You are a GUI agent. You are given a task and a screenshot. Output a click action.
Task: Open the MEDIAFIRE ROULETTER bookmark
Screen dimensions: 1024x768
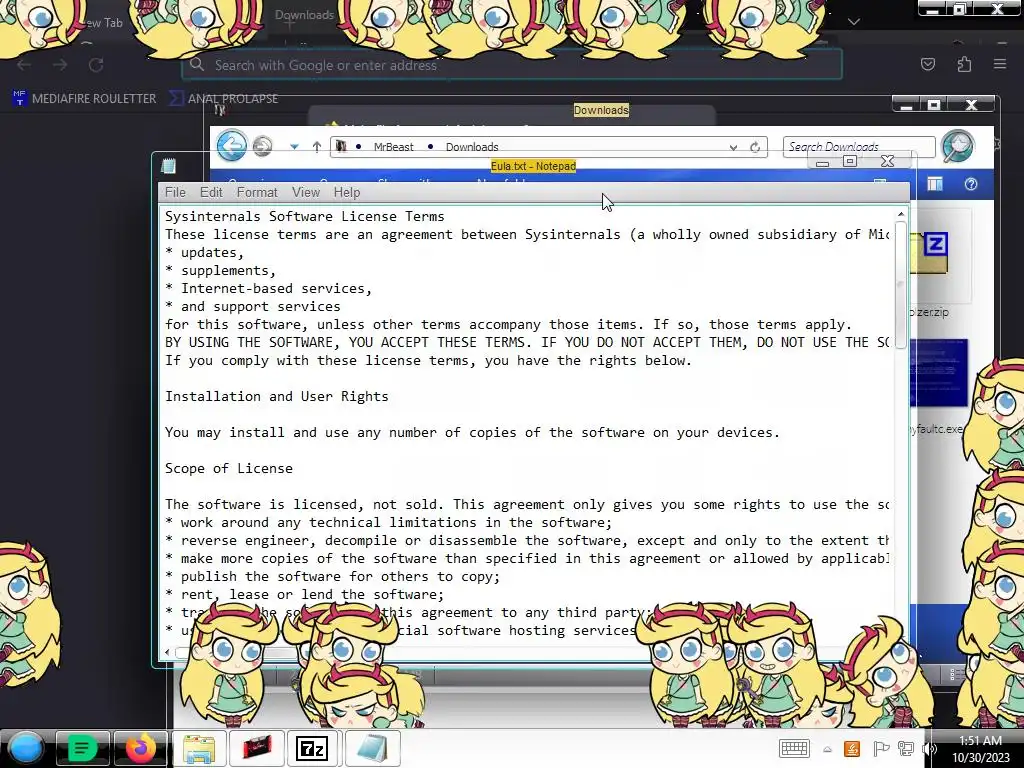tap(85, 99)
